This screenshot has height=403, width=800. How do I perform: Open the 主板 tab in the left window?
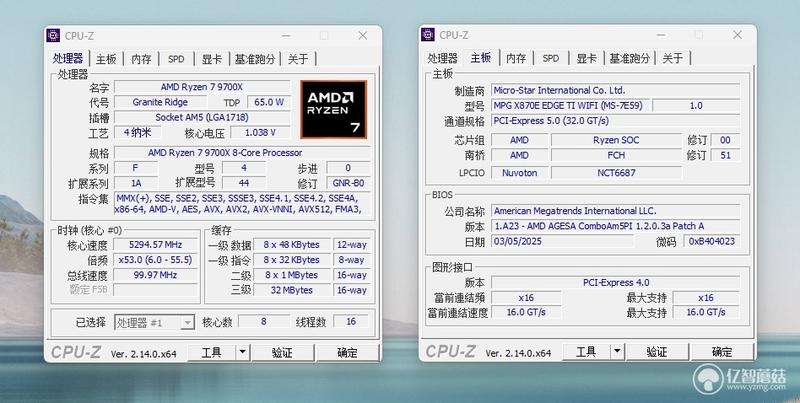click(106, 59)
